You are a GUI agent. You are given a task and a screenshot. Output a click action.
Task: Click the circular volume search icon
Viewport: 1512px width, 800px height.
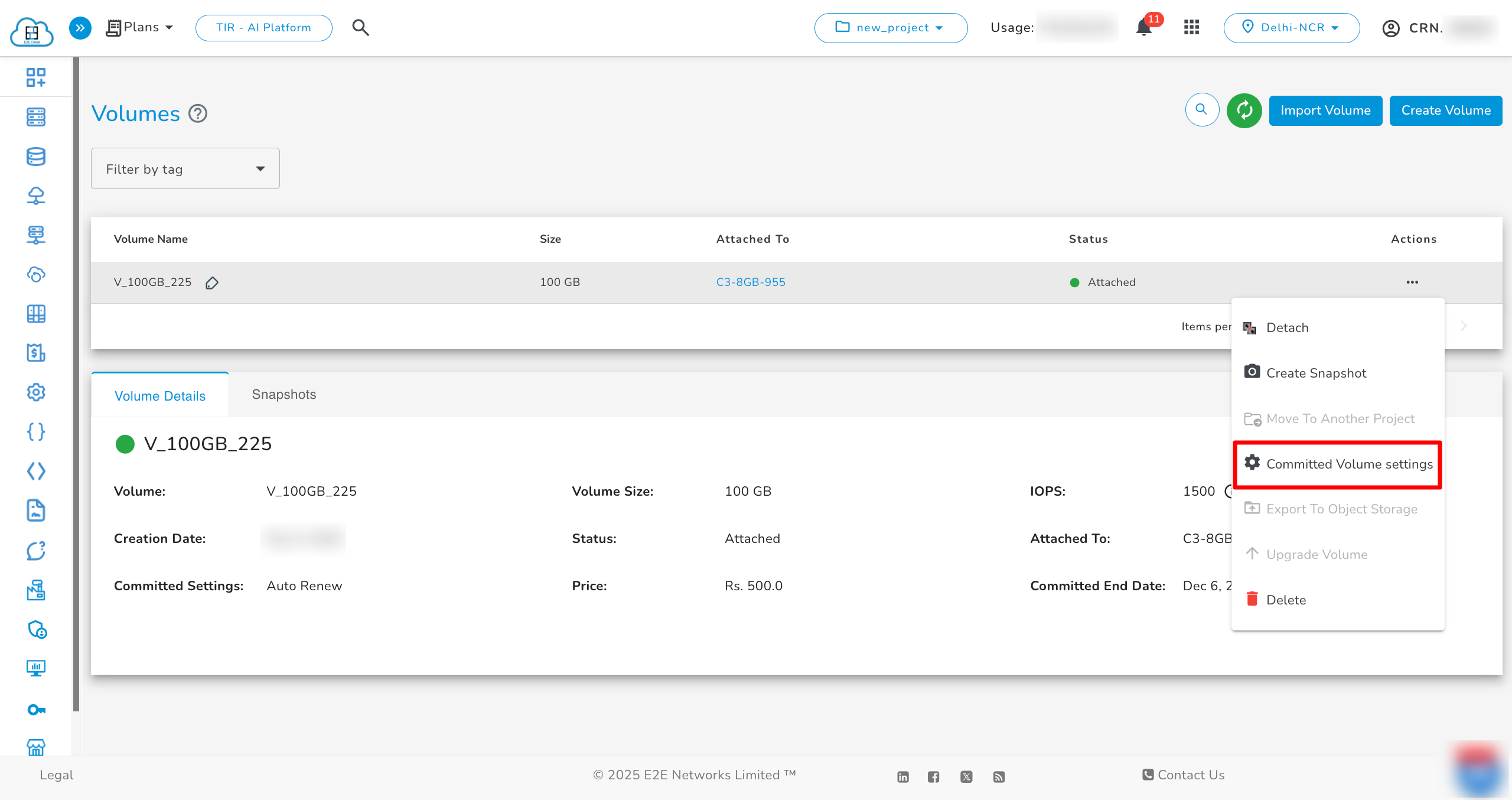tap(1202, 110)
